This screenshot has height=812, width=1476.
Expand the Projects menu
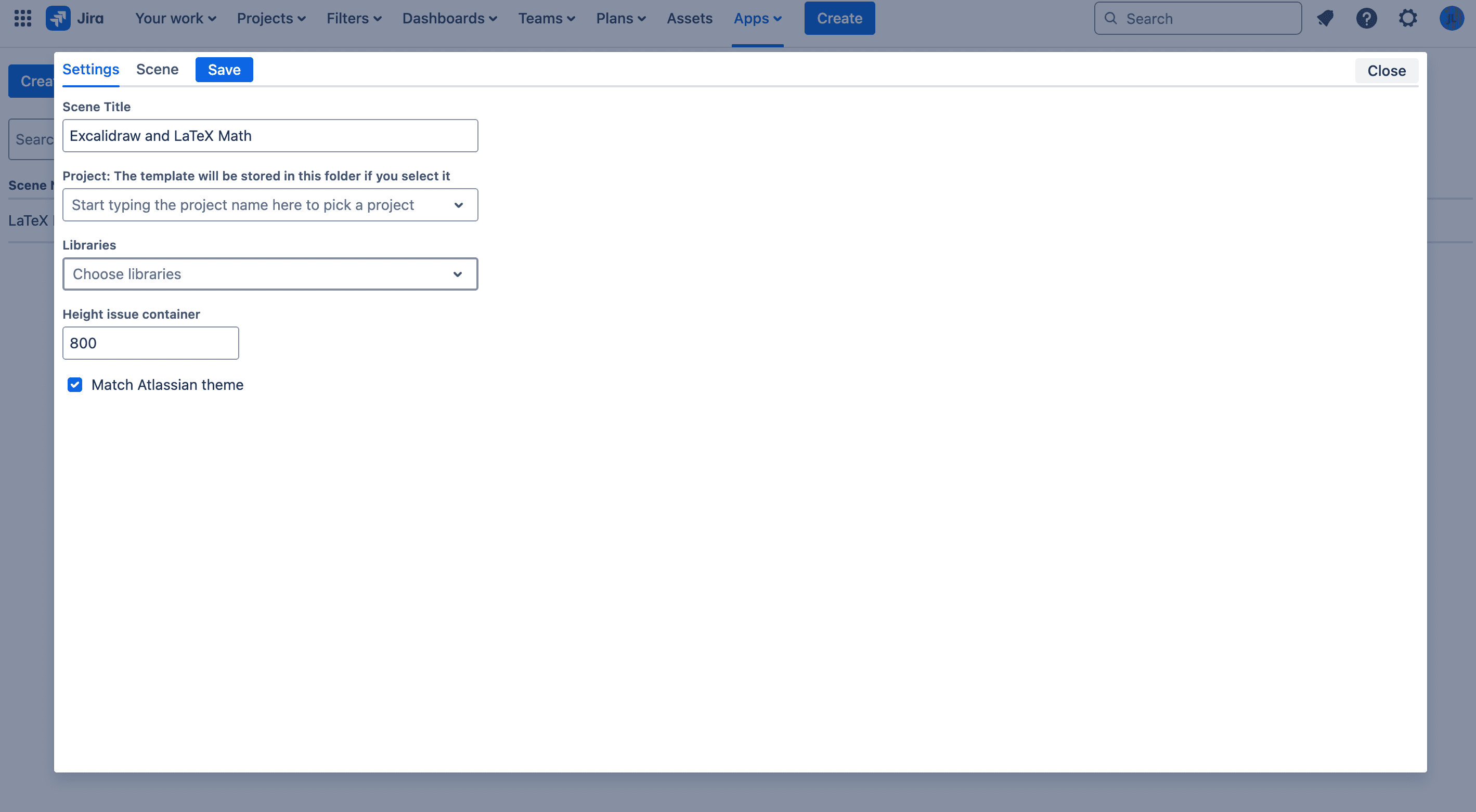tap(271, 18)
